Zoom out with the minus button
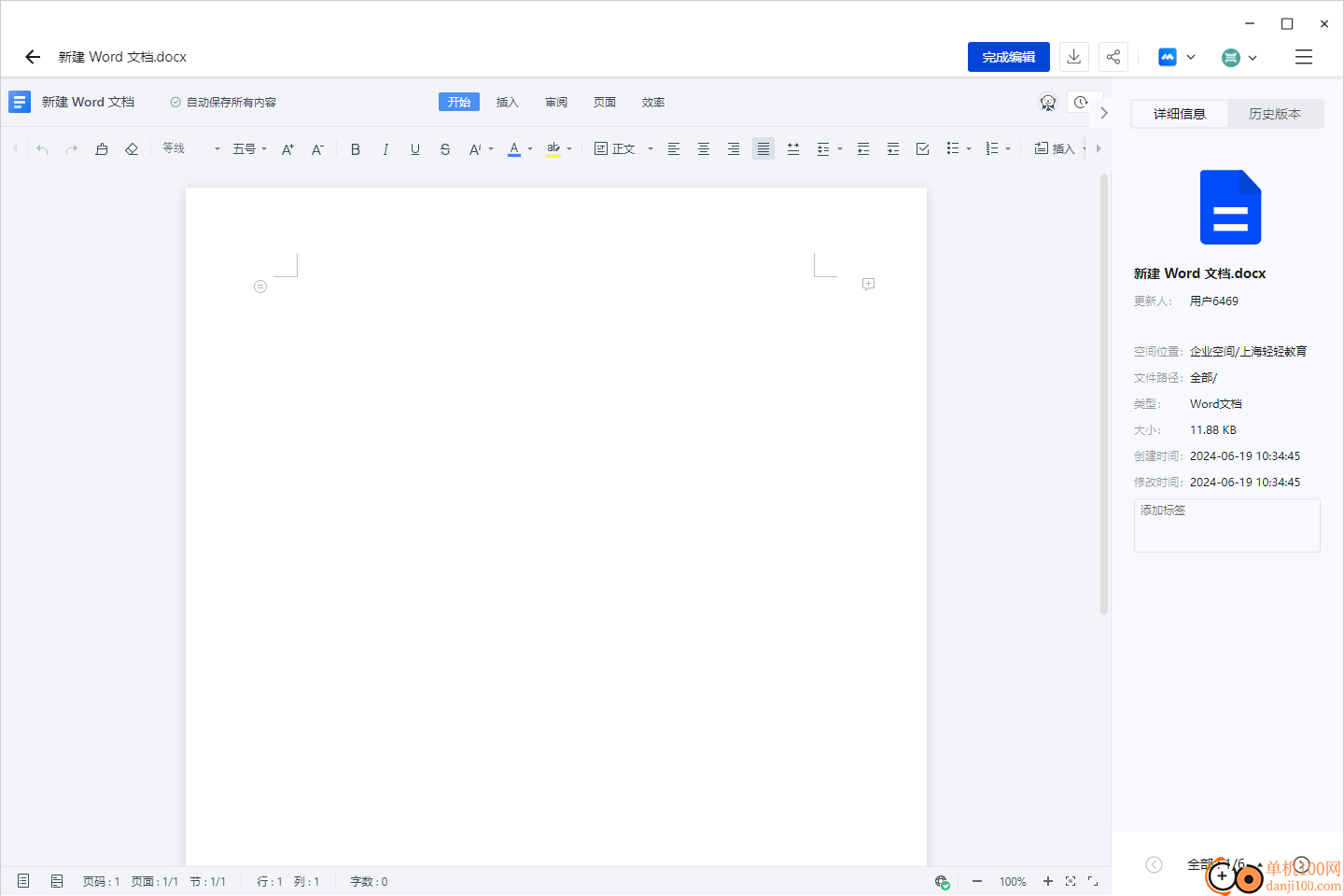The image size is (1344, 896). pos(977,881)
